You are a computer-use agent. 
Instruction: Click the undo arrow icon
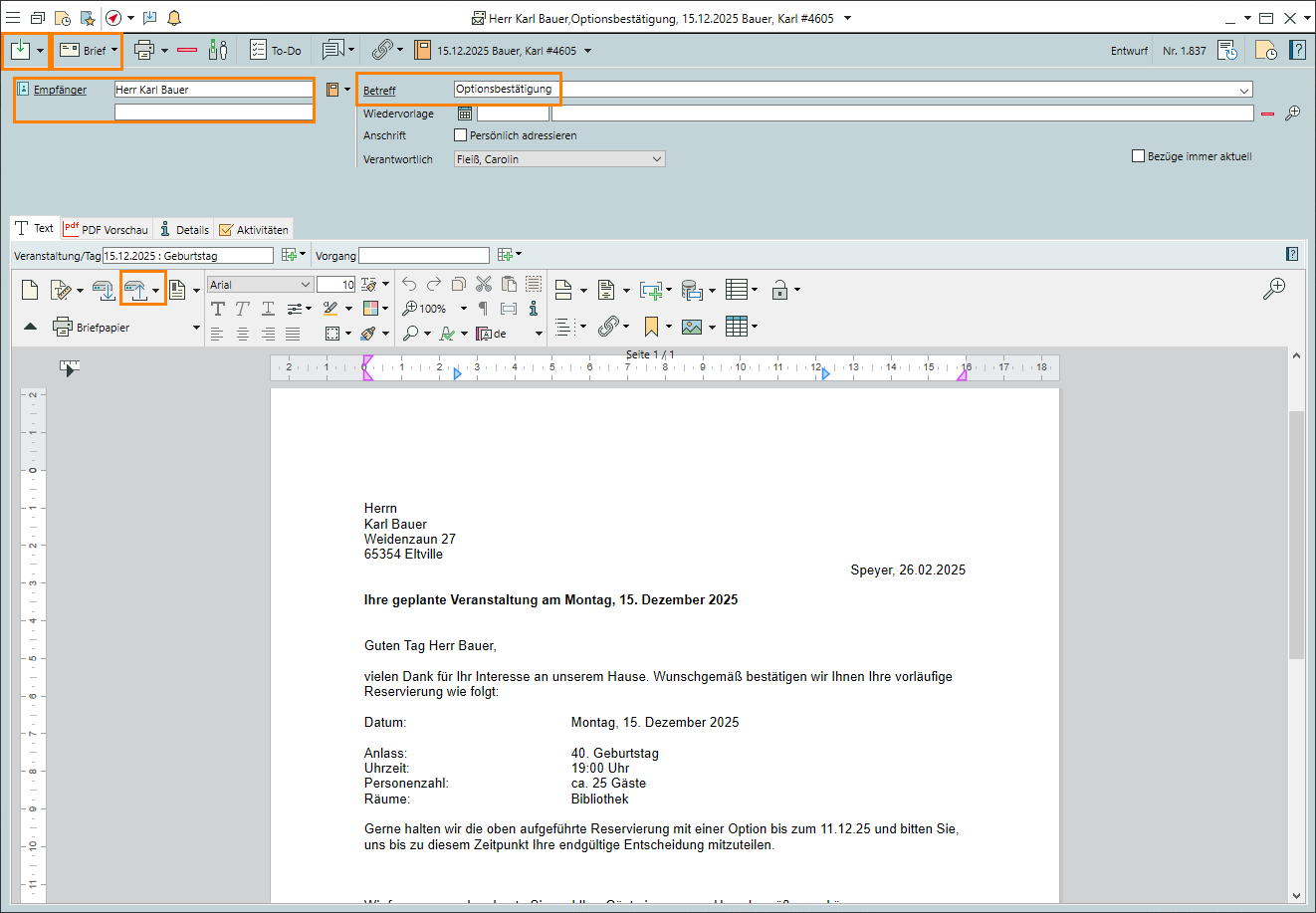(x=409, y=285)
